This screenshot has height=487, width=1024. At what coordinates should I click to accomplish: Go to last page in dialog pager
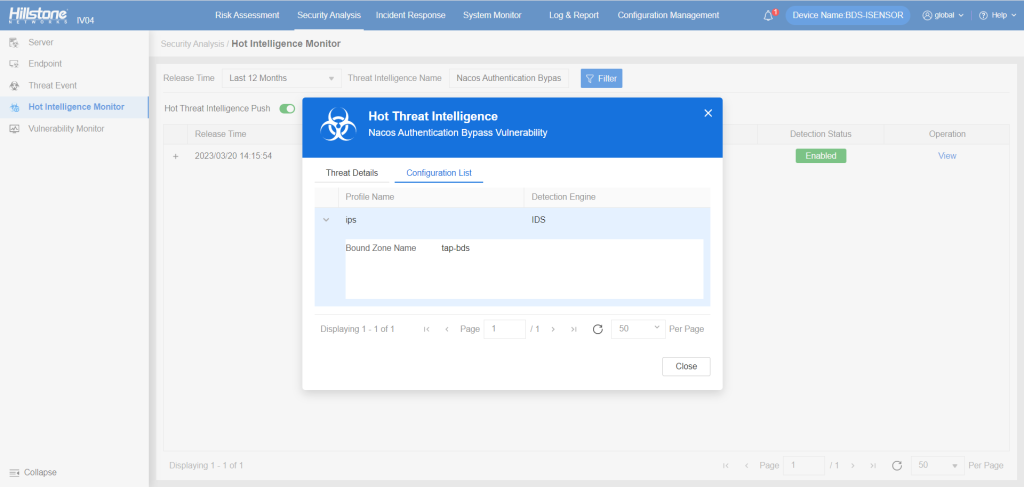[x=573, y=330]
